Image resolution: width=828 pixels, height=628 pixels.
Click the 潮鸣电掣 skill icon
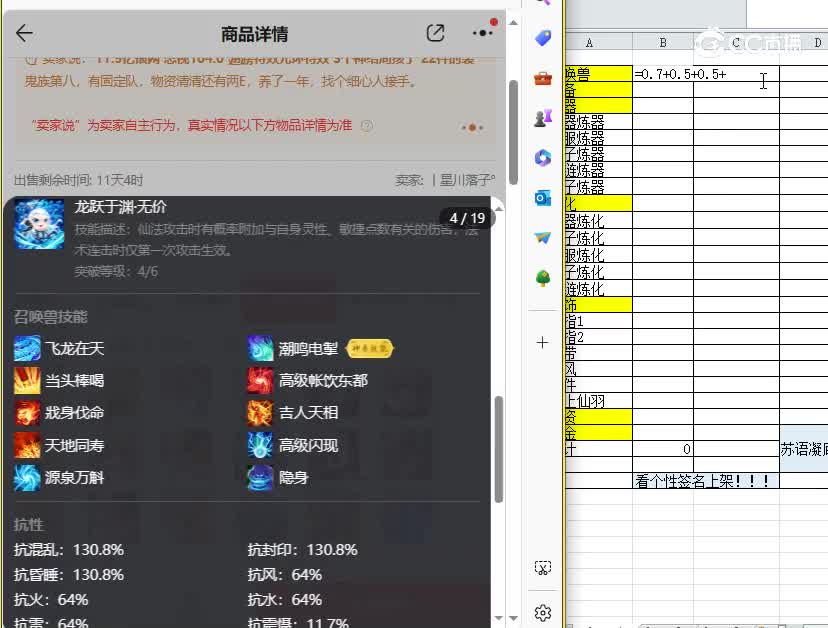(x=260, y=348)
